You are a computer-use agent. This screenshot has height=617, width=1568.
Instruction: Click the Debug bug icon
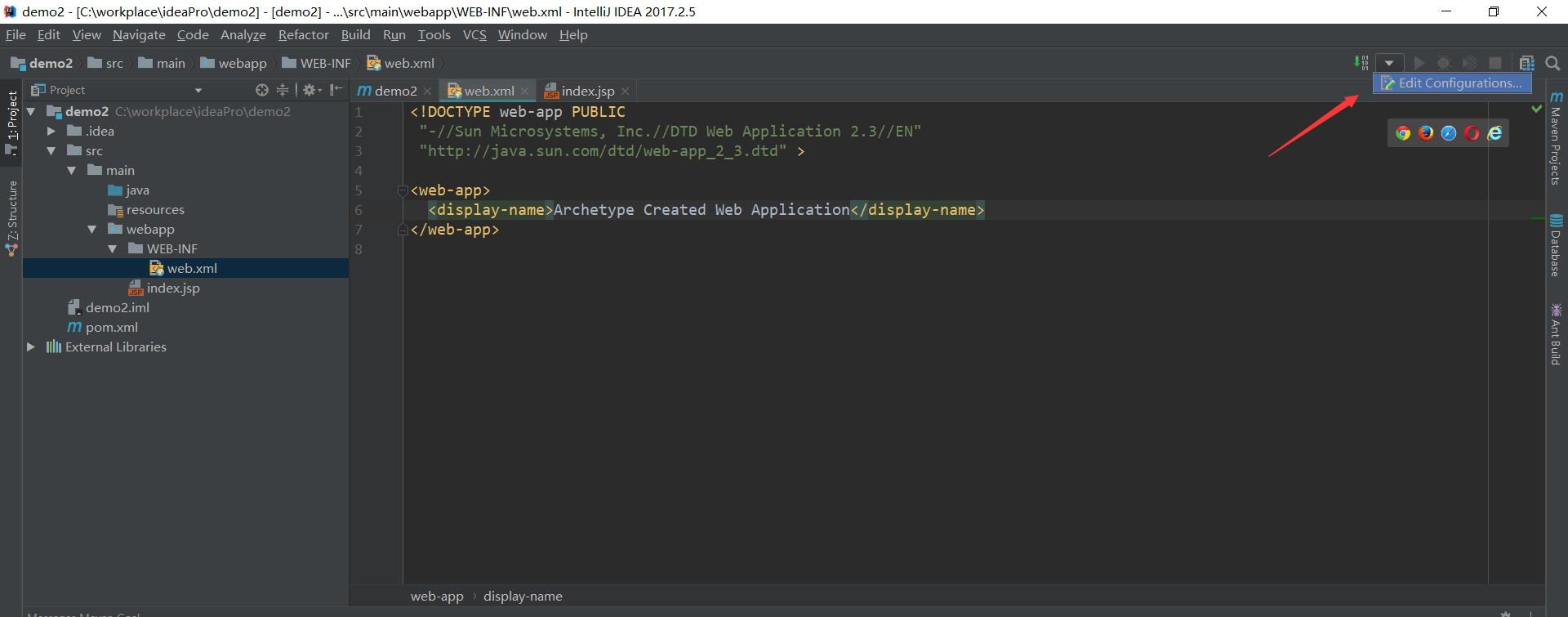[1444, 63]
